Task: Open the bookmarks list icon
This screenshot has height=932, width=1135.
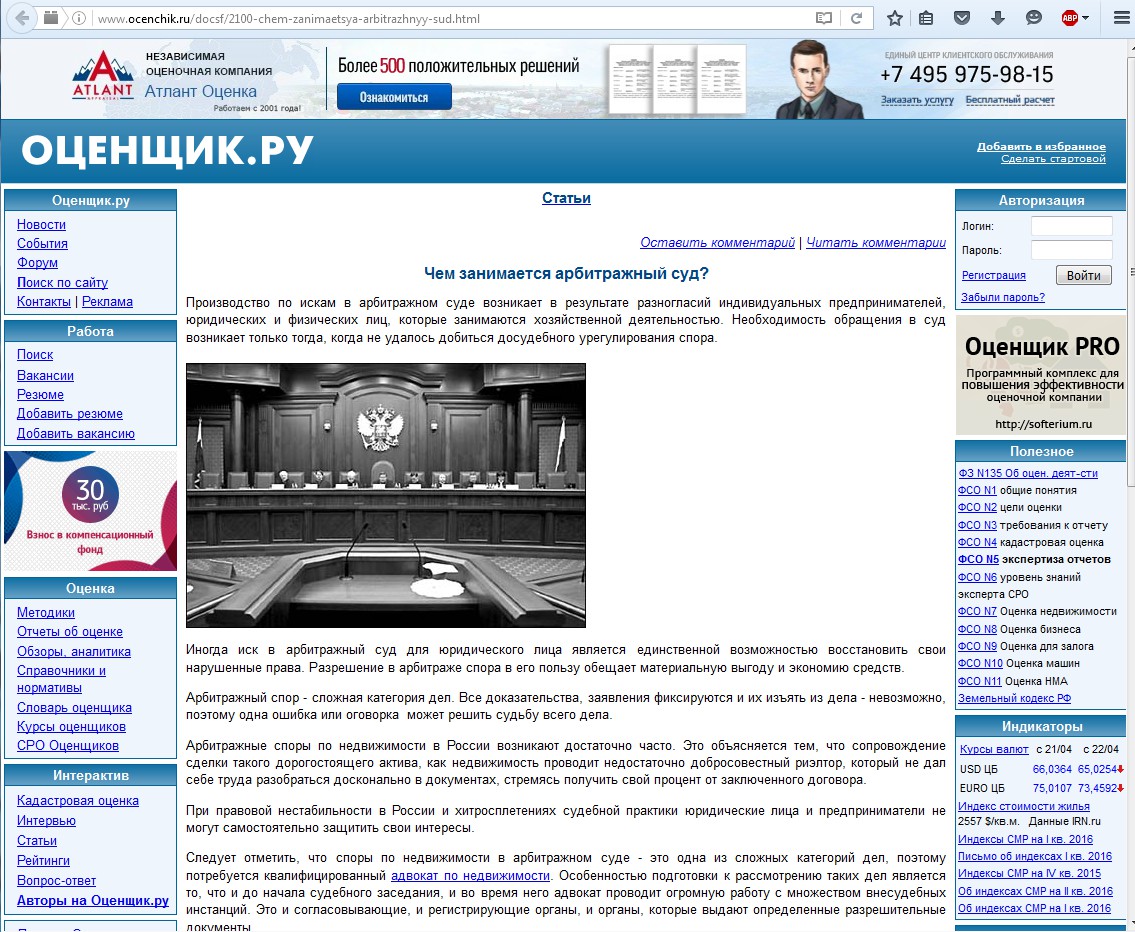Action: click(x=926, y=18)
